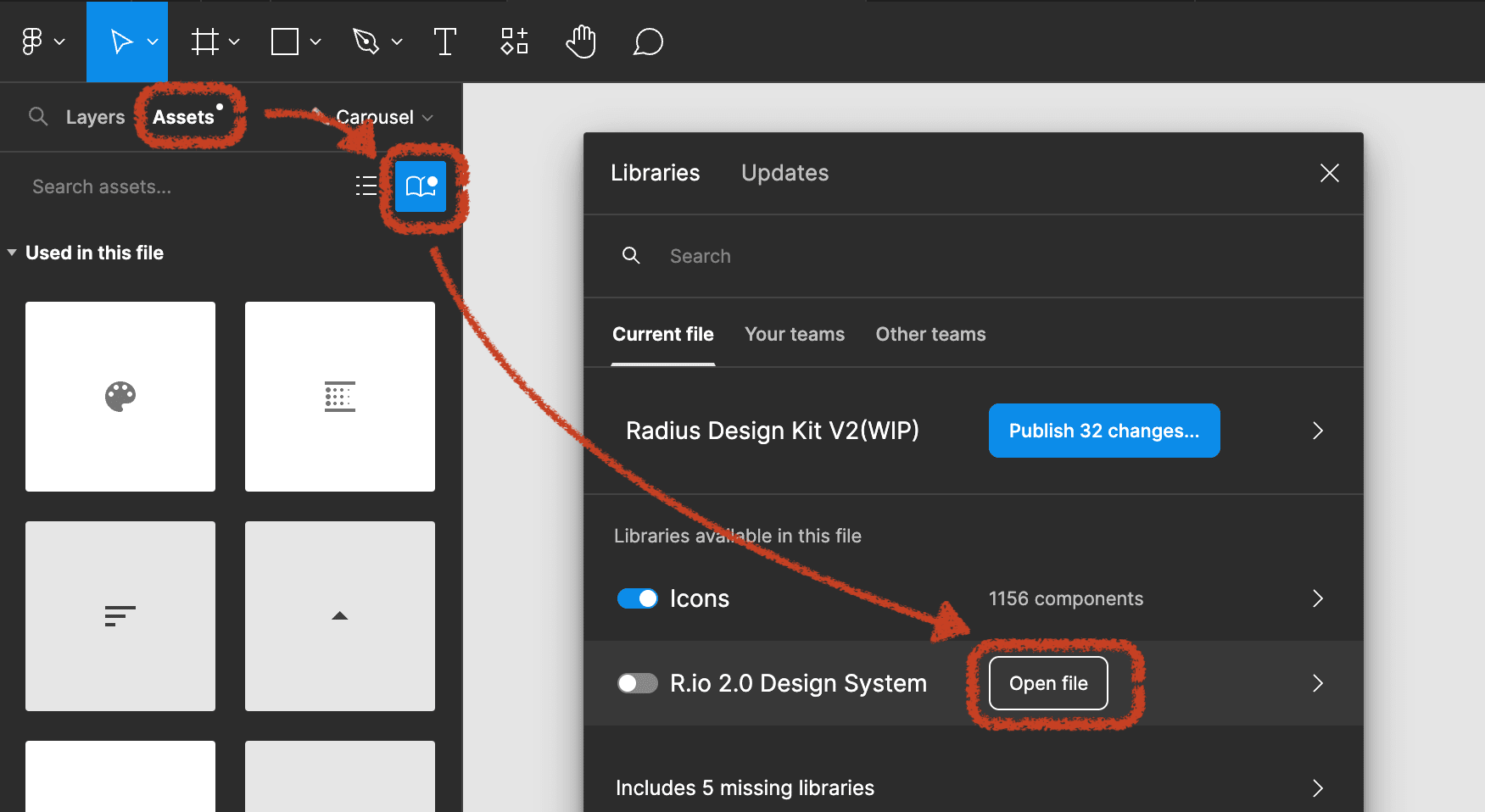Collapse the Used in this file section
The width and height of the screenshot is (1485, 812).
tap(12, 253)
